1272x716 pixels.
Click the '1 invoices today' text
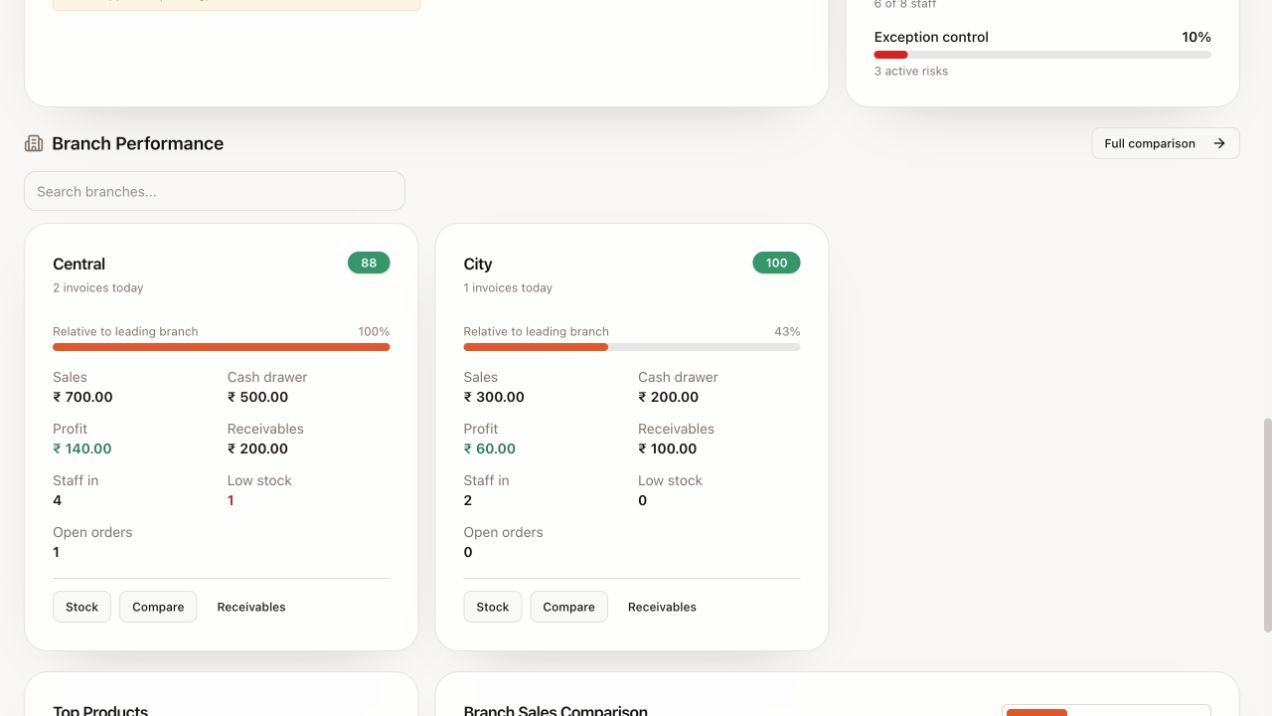[x=508, y=288]
